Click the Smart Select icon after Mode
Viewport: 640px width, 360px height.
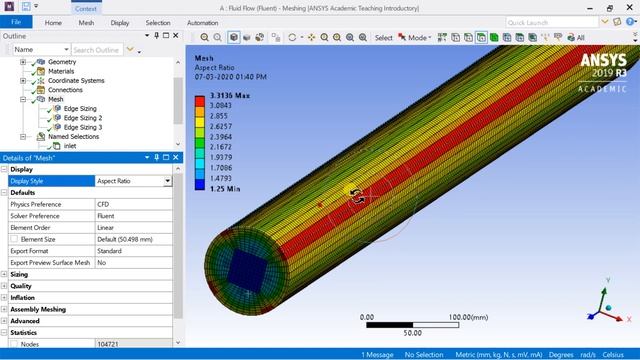point(442,38)
